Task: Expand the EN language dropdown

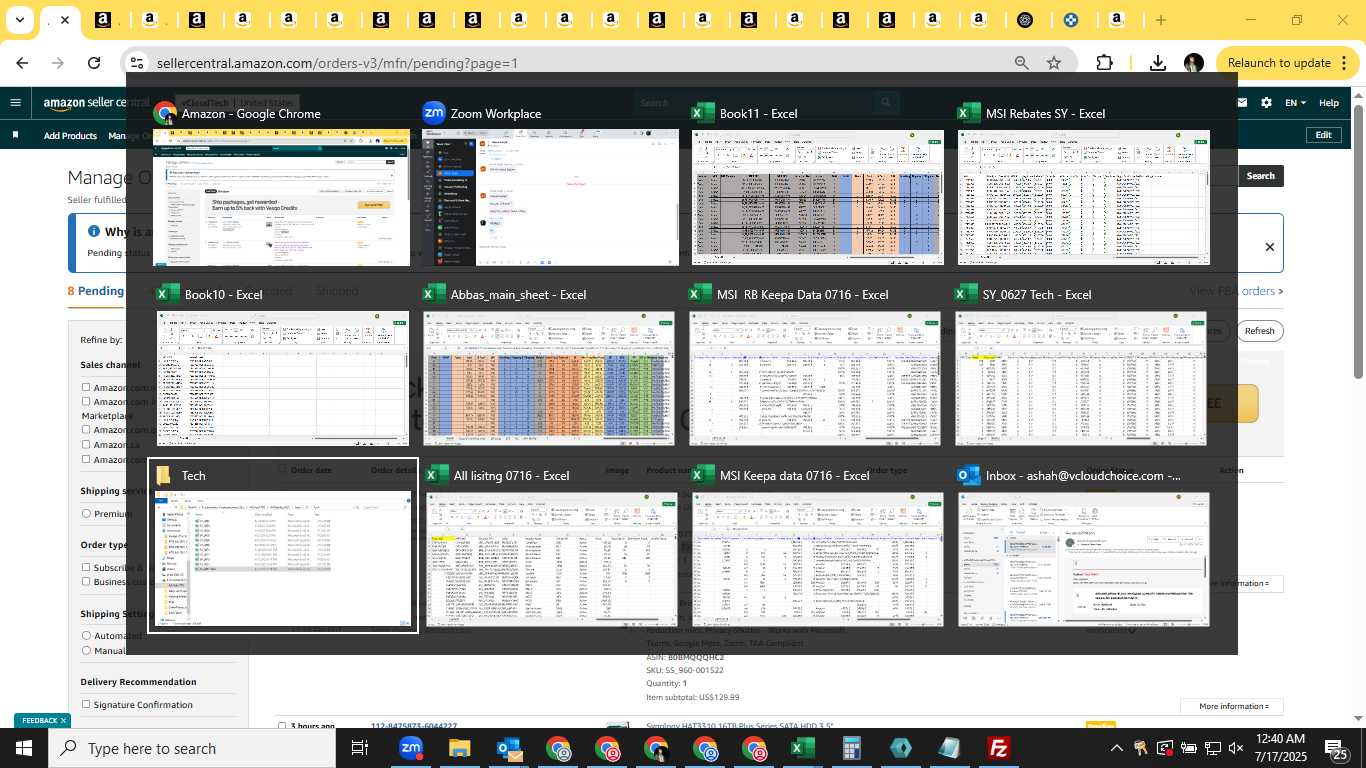Action: tap(1296, 102)
